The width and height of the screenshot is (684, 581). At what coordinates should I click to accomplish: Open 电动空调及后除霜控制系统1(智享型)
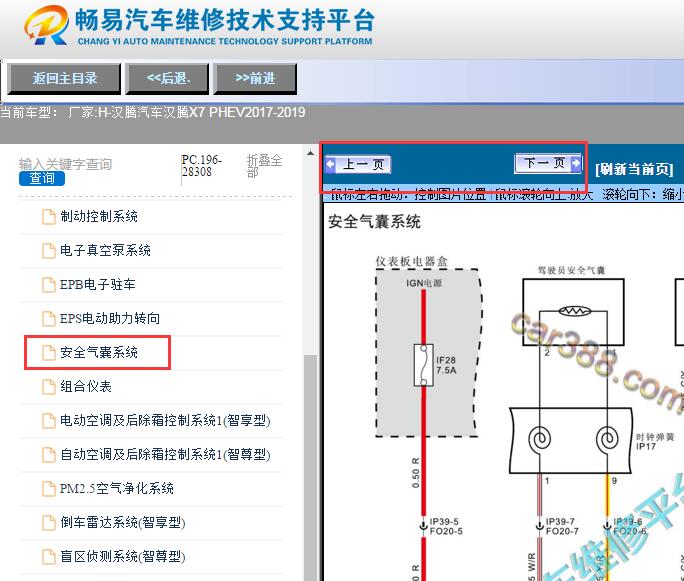(x=165, y=420)
